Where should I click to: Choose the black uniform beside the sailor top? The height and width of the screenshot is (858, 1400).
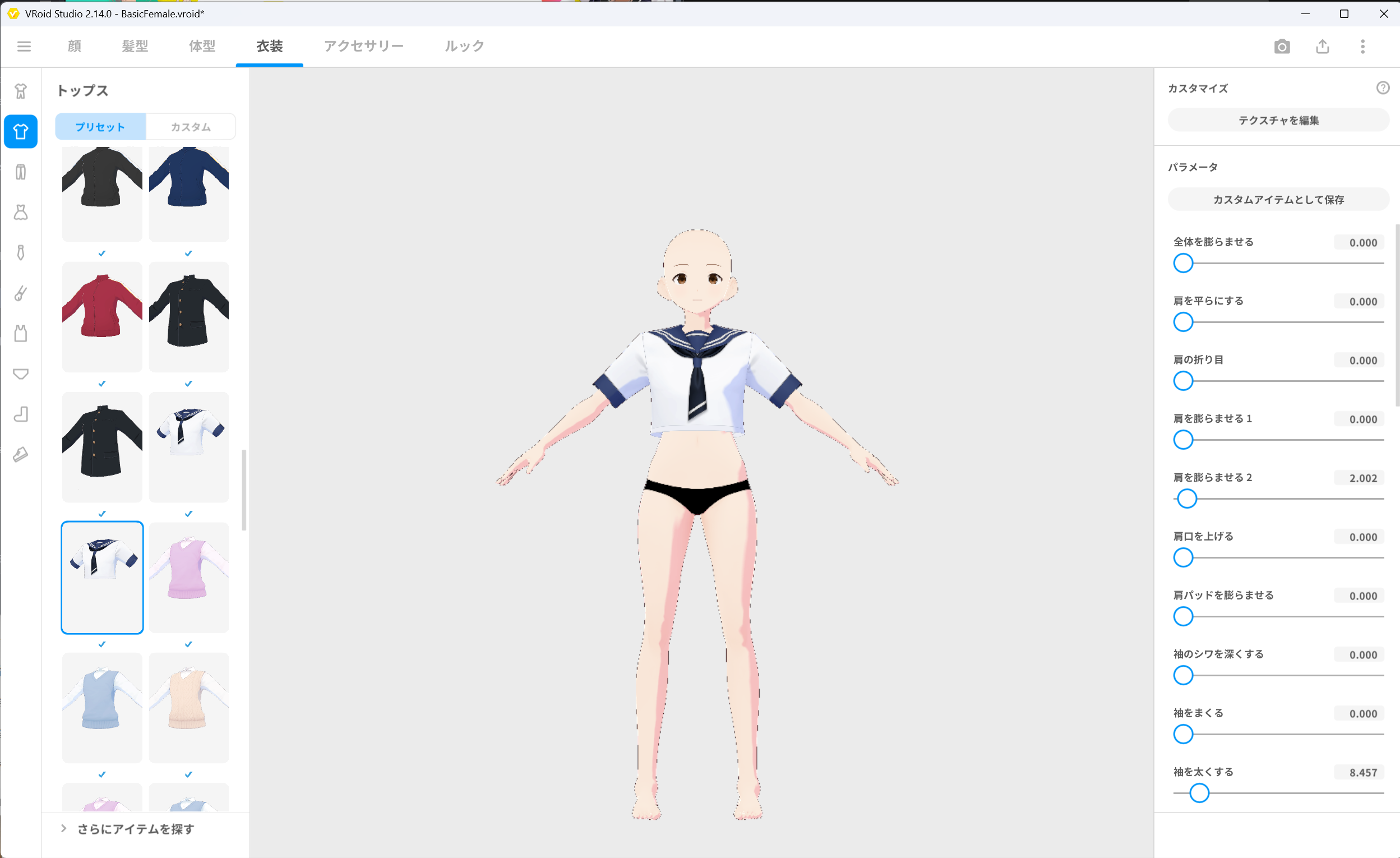tap(102, 447)
